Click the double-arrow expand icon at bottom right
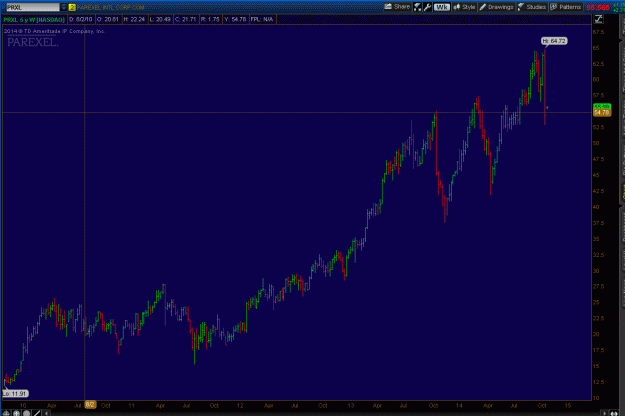 614,413
